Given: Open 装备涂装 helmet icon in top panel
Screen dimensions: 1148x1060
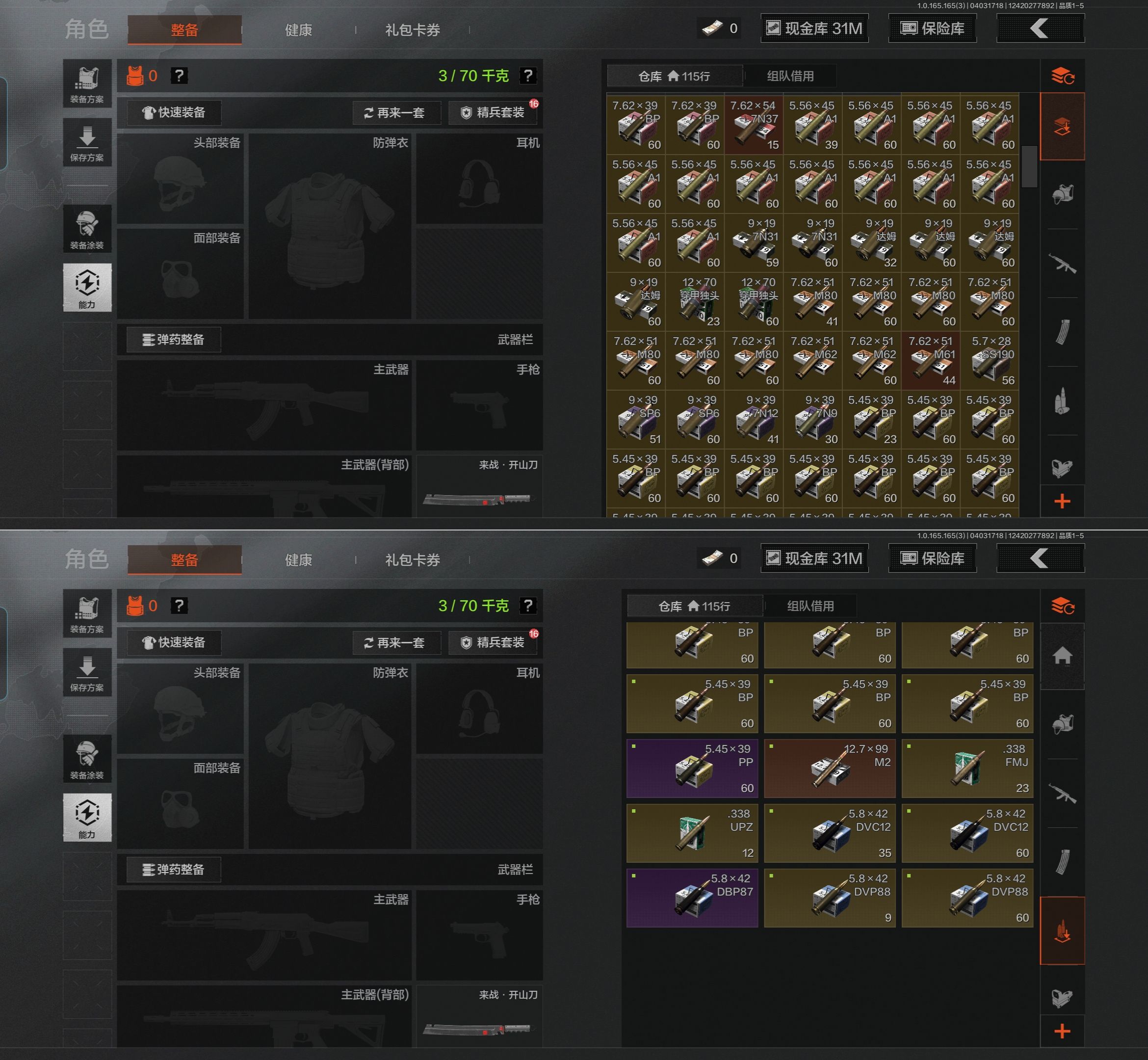Looking at the screenshot, I should click(87, 228).
